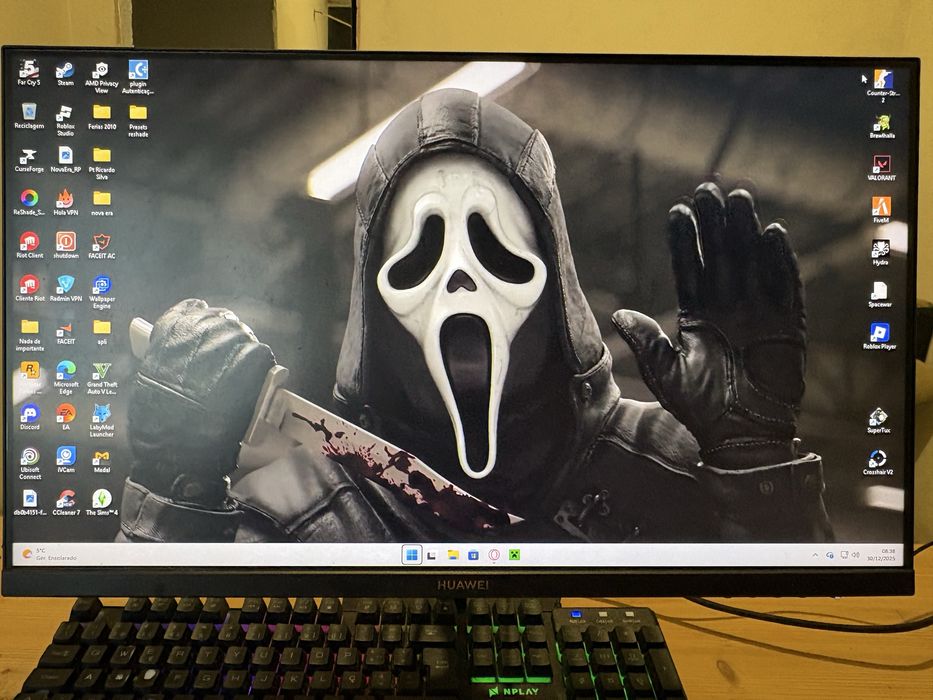Open the AMD Privacy View shortcut
The image size is (933, 700).
[x=101, y=77]
